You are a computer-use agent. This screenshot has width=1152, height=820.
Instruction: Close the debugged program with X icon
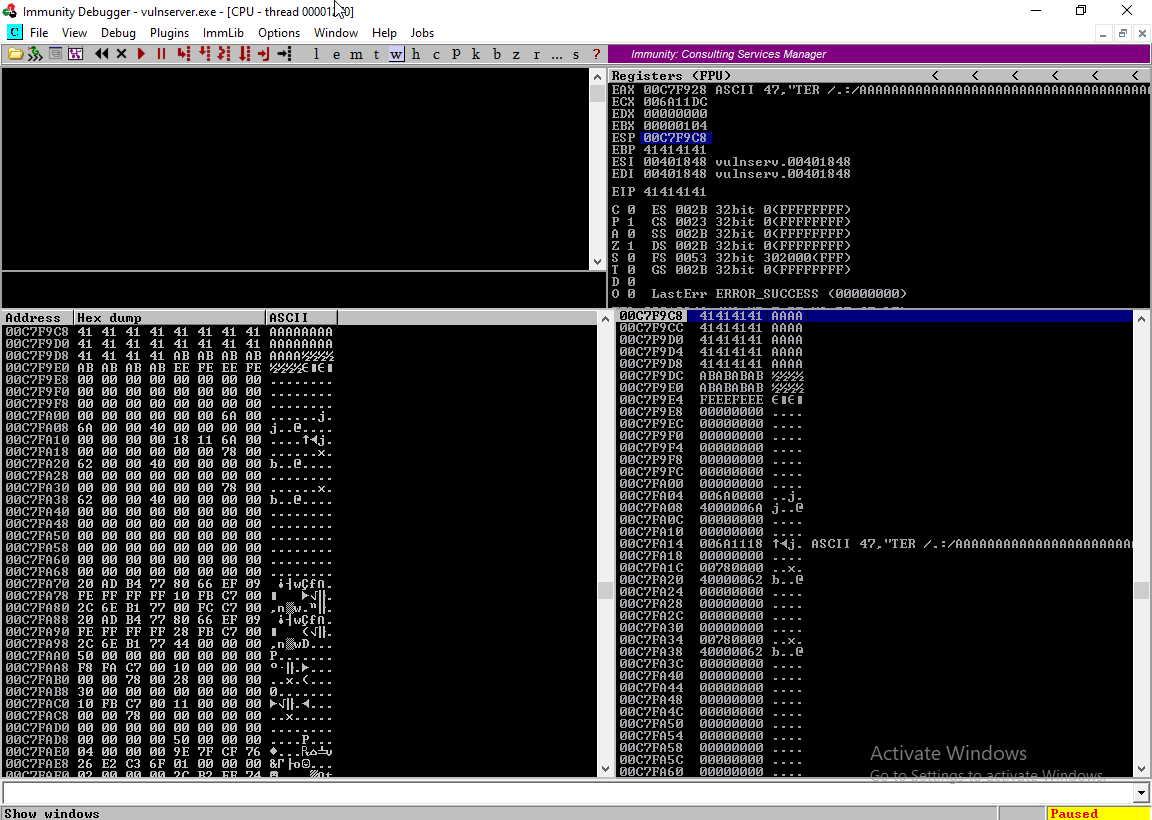121,54
